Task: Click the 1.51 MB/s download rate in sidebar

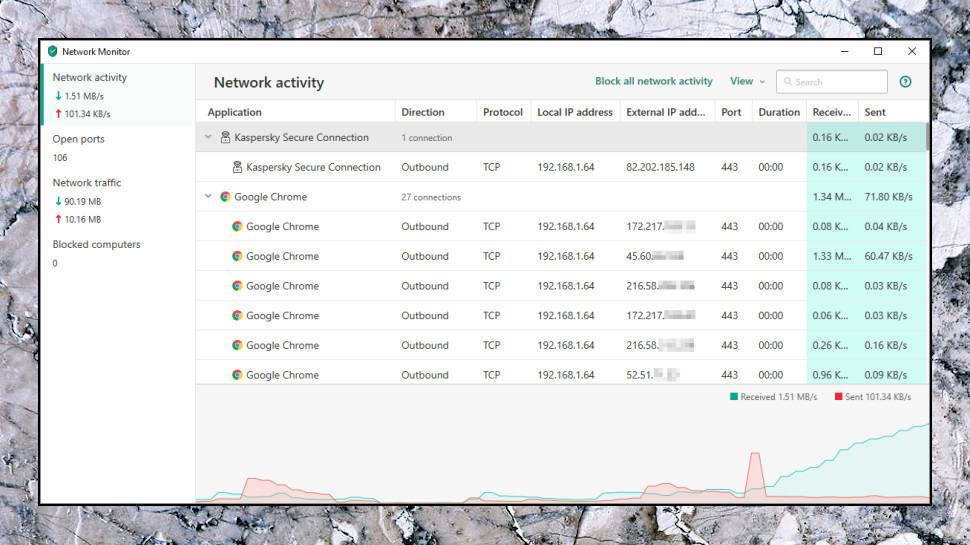Action: click(x=84, y=96)
